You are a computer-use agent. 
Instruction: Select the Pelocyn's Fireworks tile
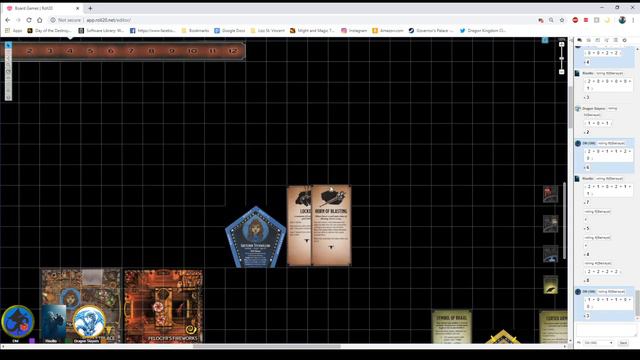(164, 306)
